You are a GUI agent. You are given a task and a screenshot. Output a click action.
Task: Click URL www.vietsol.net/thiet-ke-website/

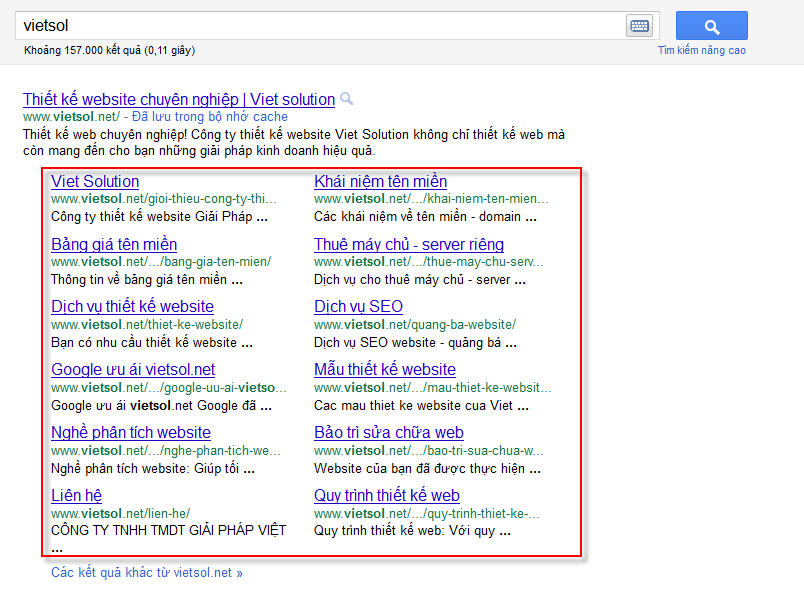[147, 325]
